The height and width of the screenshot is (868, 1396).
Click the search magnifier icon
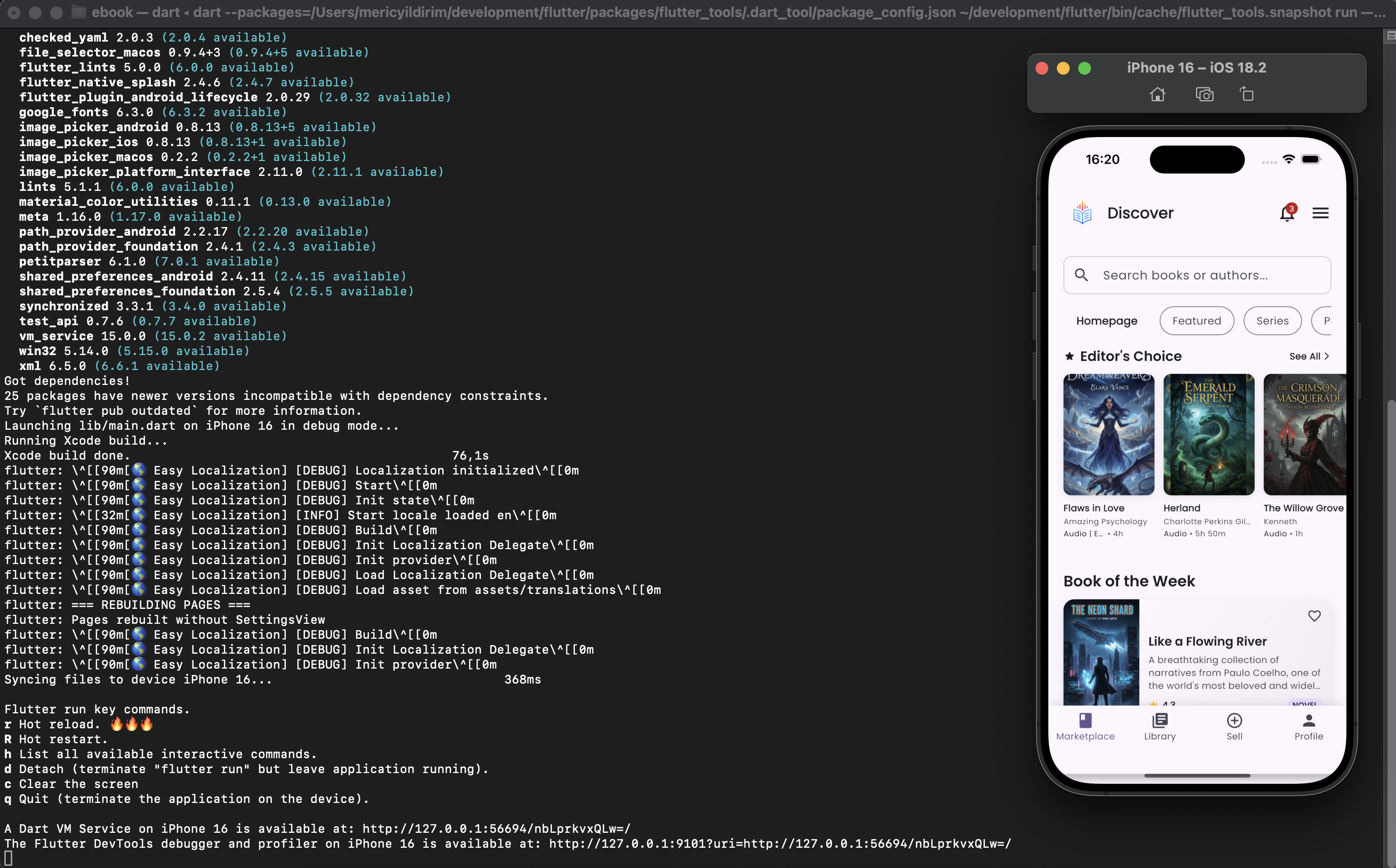click(1081, 275)
